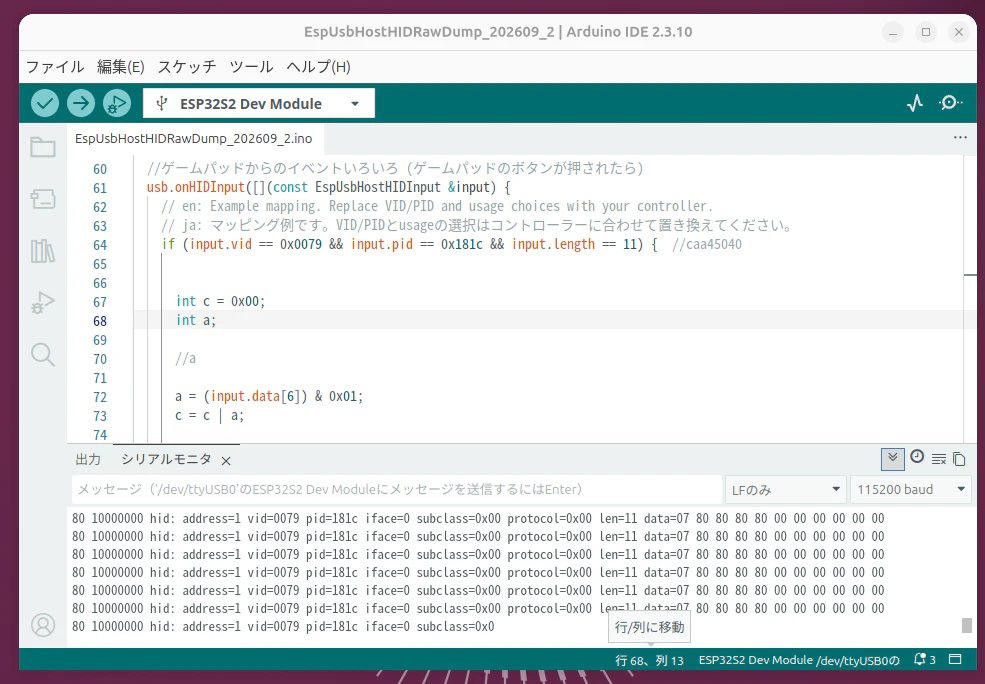Click ESP32S2 Dev Module /dev/ttyUSB0 status entry
985x684 pixels.
(799, 660)
